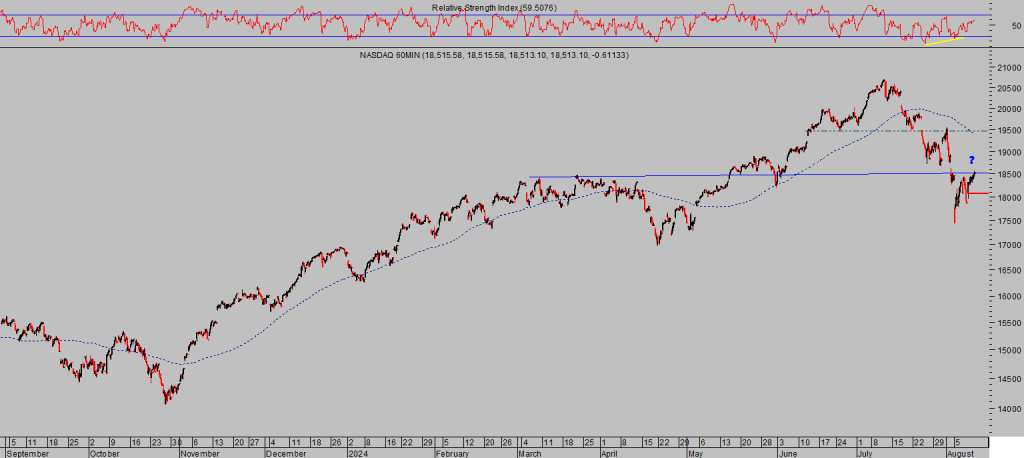Select the yellow trendline on the RSI panel

[x=944, y=41]
